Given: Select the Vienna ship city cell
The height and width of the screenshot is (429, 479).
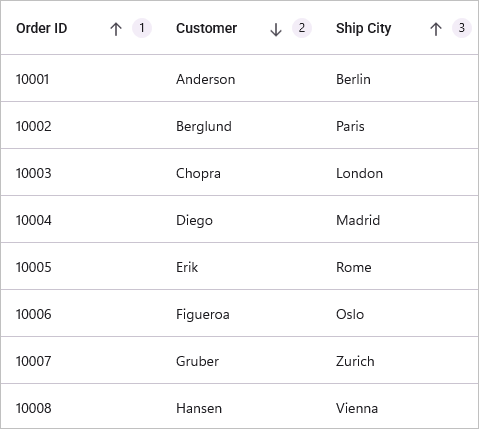Looking at the screenshot, I should (399, 406).
